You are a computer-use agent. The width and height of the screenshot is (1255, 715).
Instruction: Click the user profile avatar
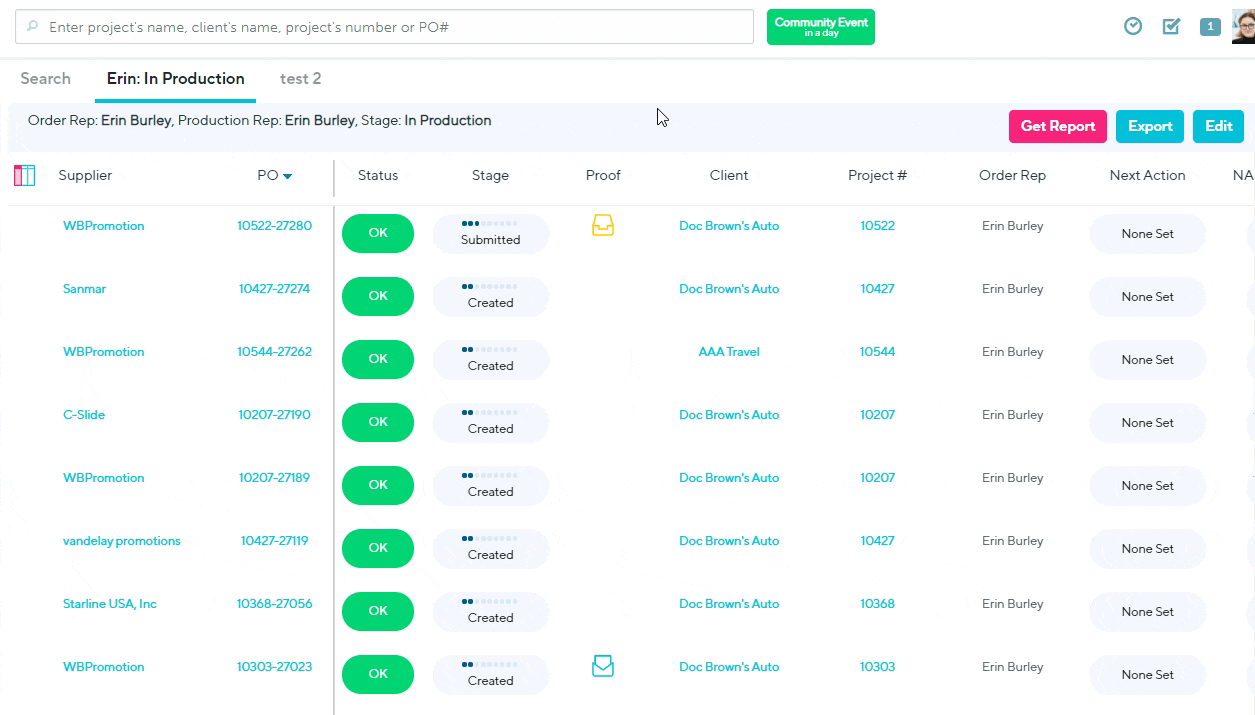[x=1242, y=27]
